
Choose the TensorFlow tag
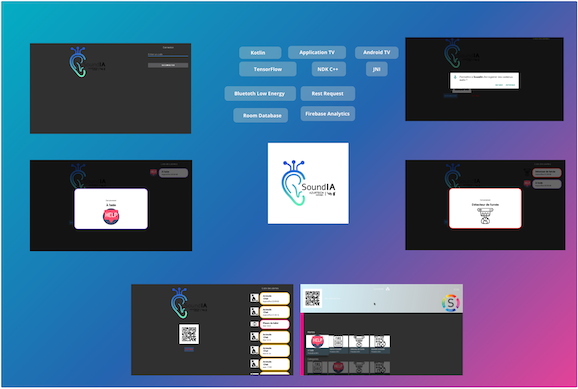click(x=268, y=69)
